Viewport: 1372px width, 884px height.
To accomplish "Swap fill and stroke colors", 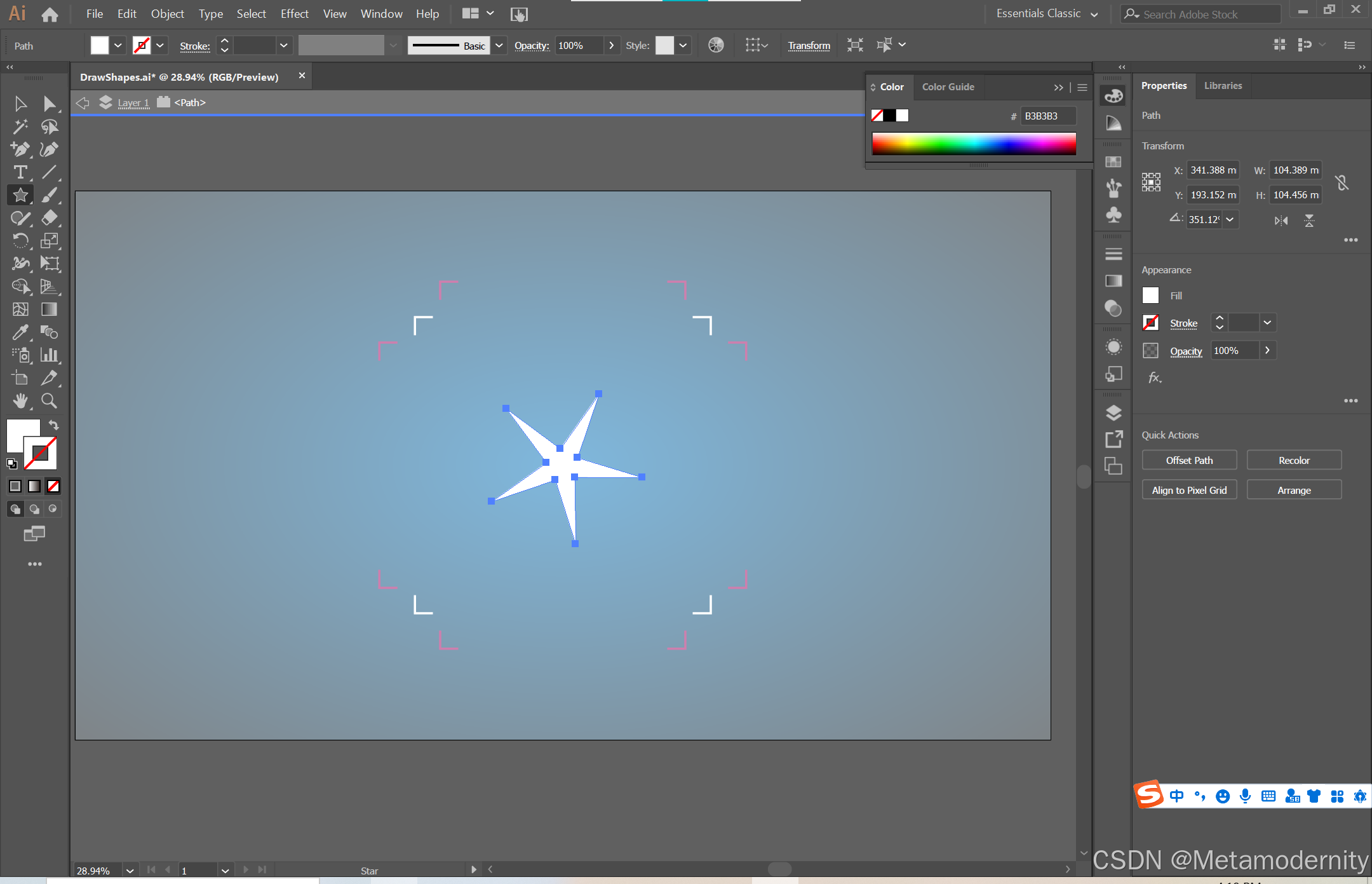I will point(54,425).
